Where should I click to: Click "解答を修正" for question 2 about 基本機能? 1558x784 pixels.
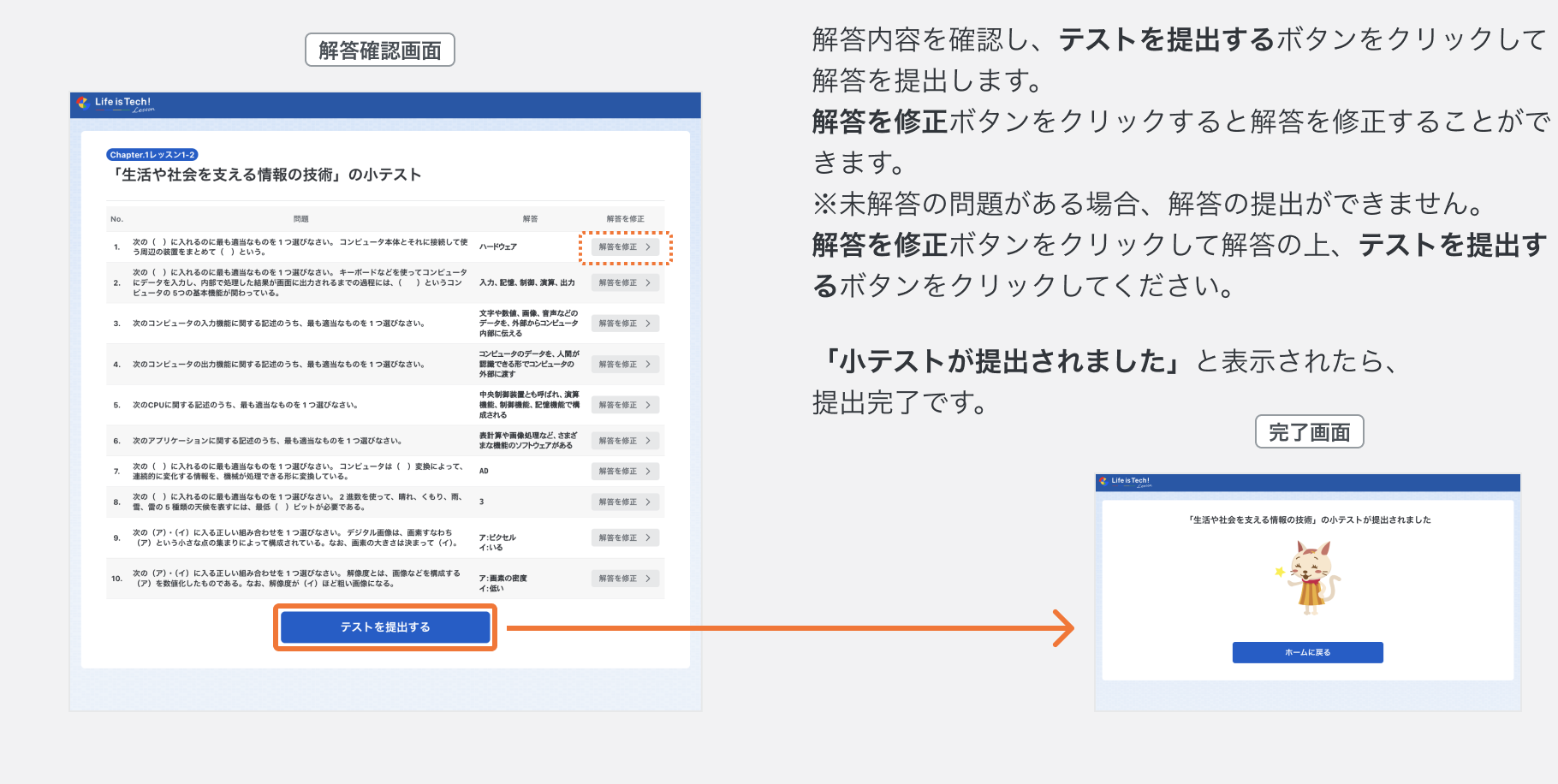click(625, 282)
